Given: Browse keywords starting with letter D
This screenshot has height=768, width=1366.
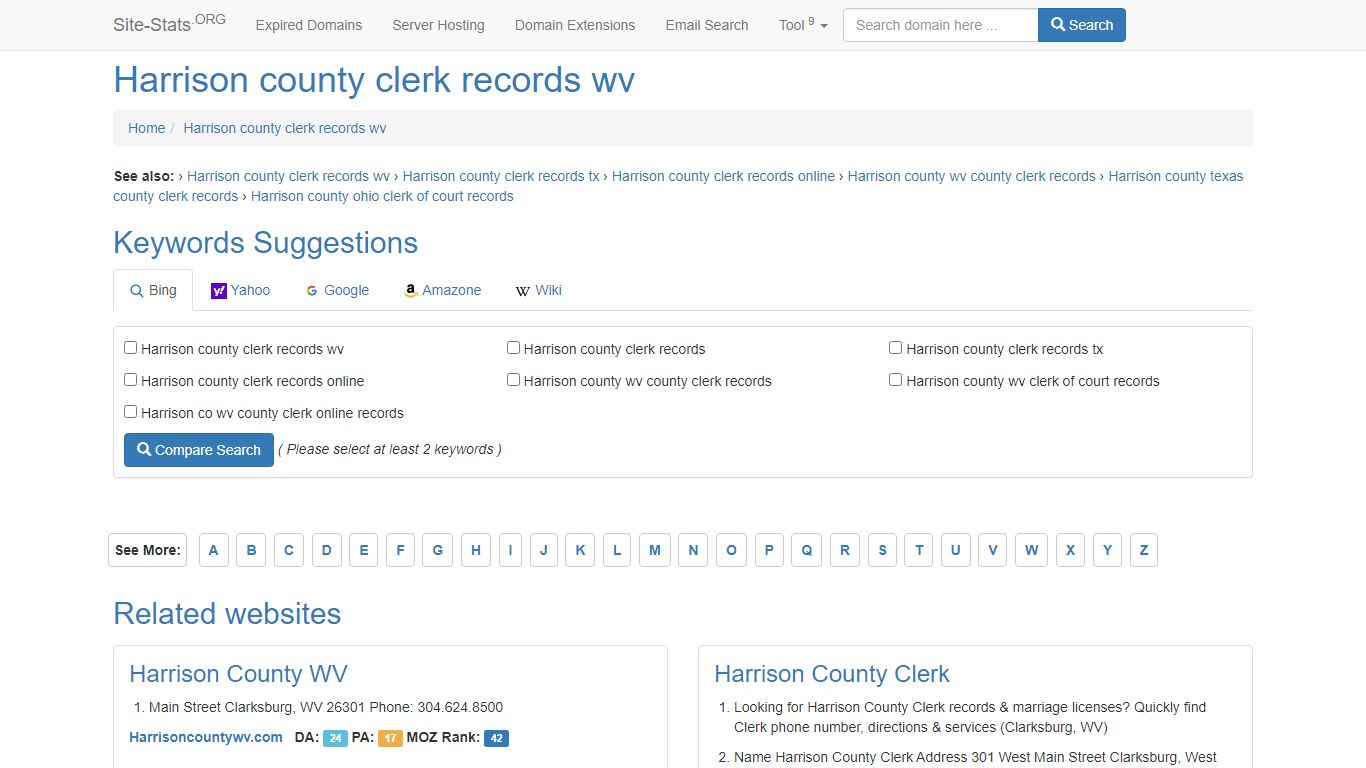Looking at the screenshot, I should tap(326, 550).
